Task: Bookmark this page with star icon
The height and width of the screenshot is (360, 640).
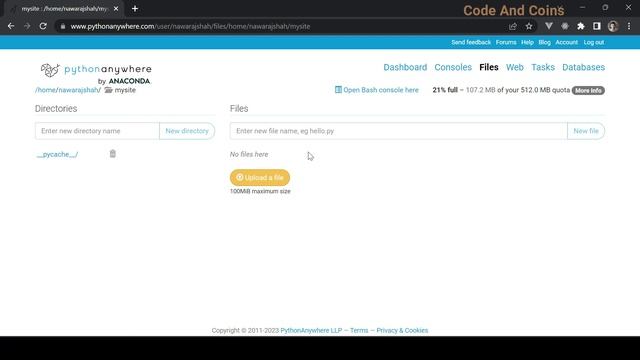Action: click(x=529, y=26)
